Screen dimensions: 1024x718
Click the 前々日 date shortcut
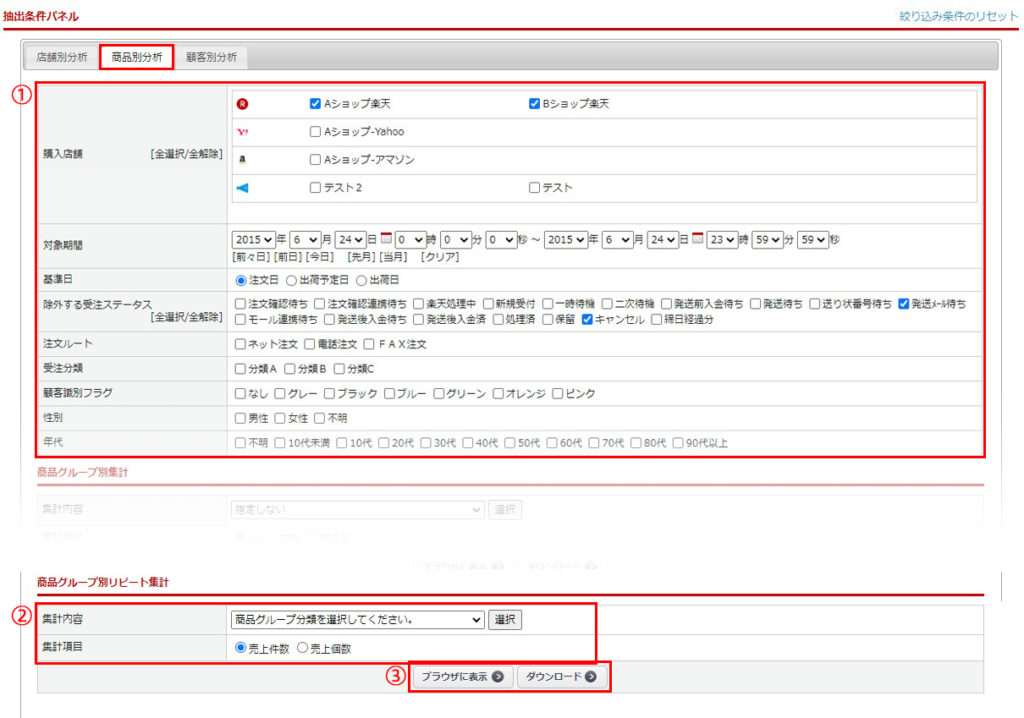[x=251, y=257]
